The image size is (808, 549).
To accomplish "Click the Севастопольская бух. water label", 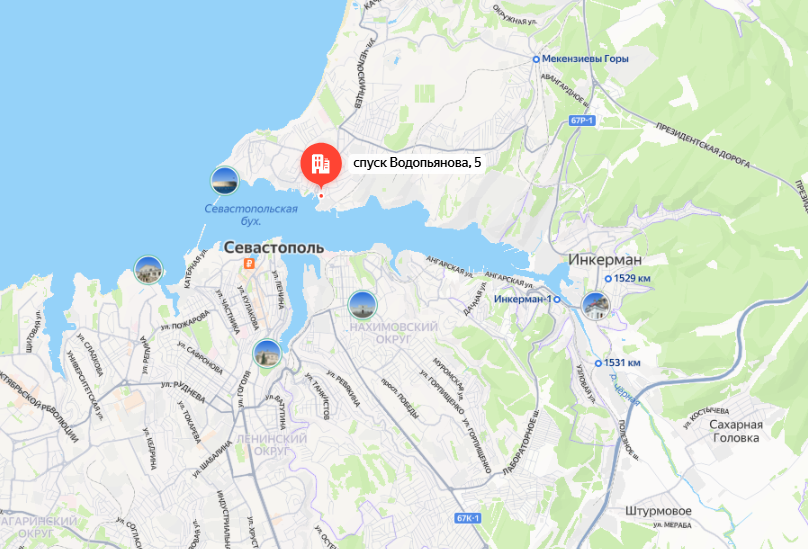I will pos(251,215).
